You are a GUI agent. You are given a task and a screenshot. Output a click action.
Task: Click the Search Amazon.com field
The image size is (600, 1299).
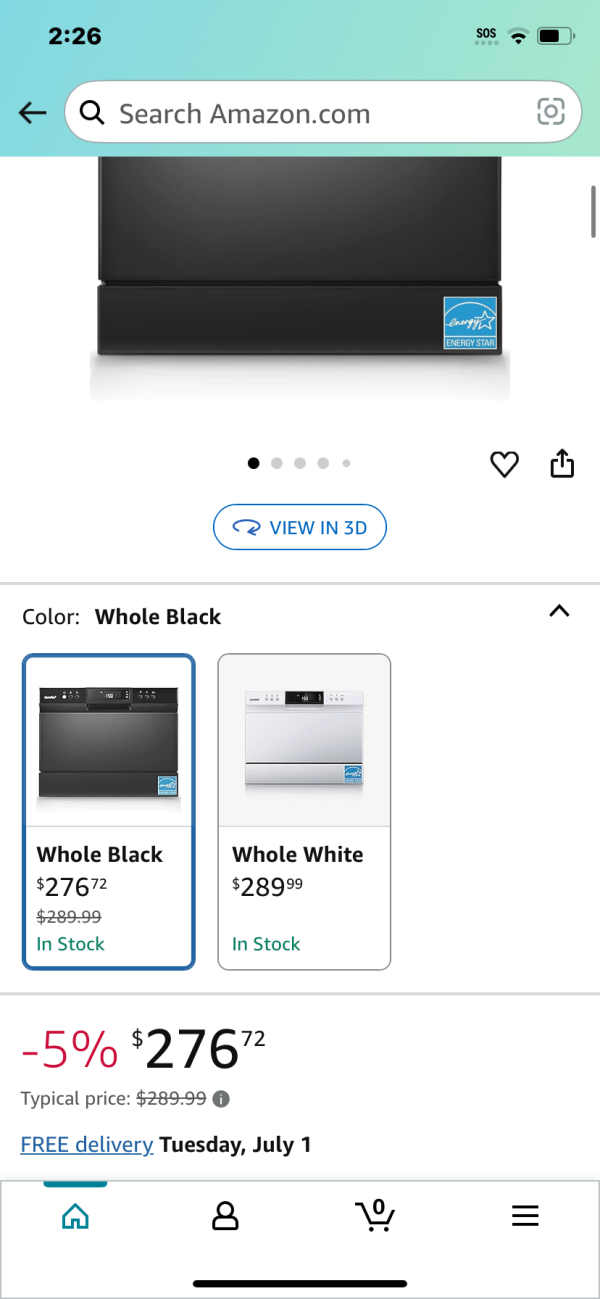tap(323, 112)
